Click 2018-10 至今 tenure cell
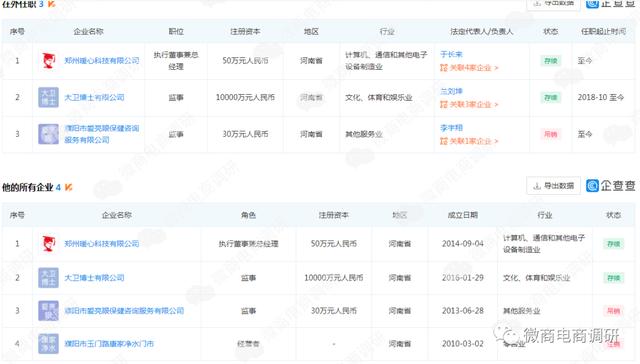 tap(600, 98)
